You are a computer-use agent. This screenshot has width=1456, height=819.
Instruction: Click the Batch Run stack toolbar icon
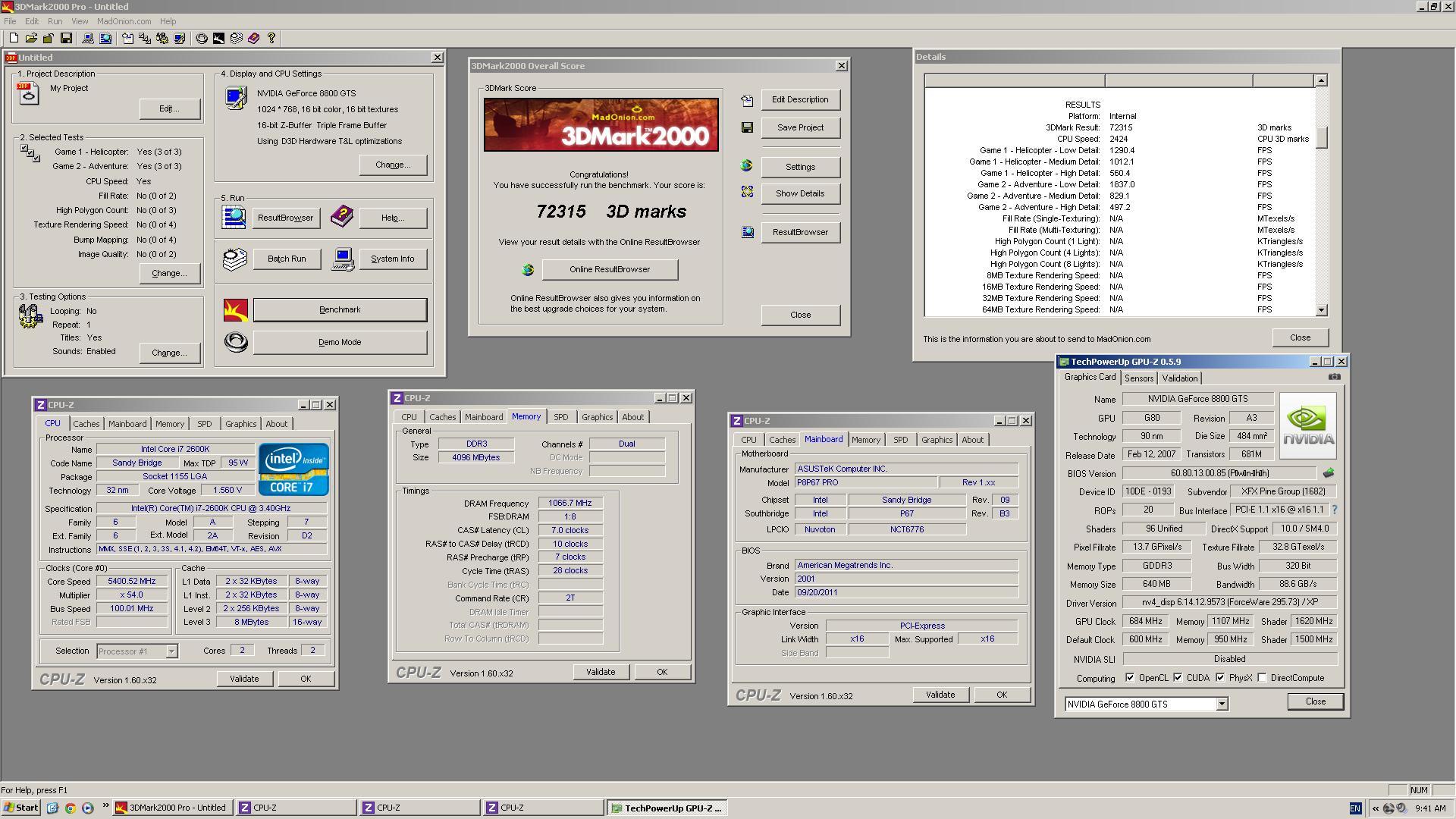tap(237, 38)
